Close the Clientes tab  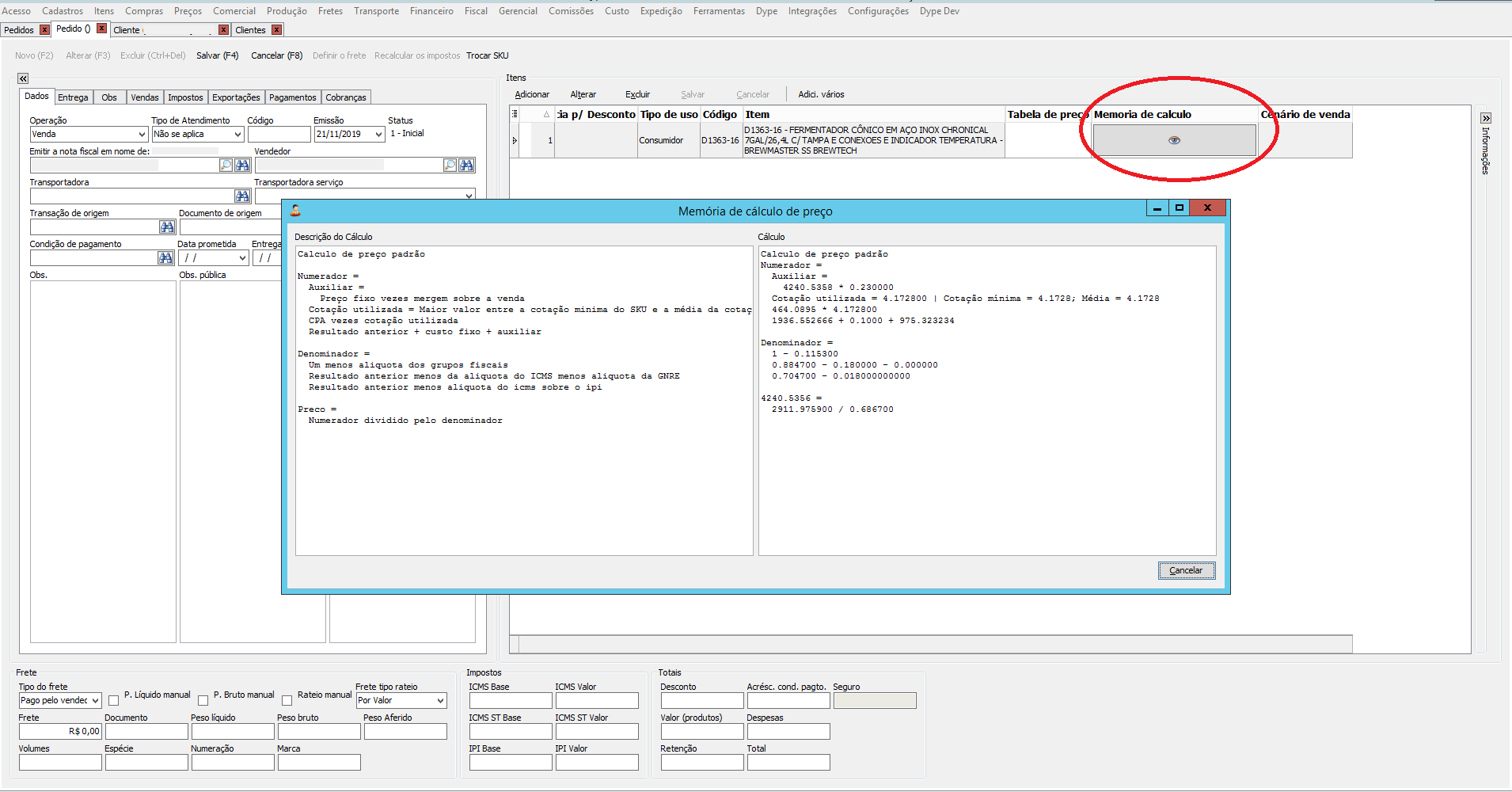pos(276,30)
